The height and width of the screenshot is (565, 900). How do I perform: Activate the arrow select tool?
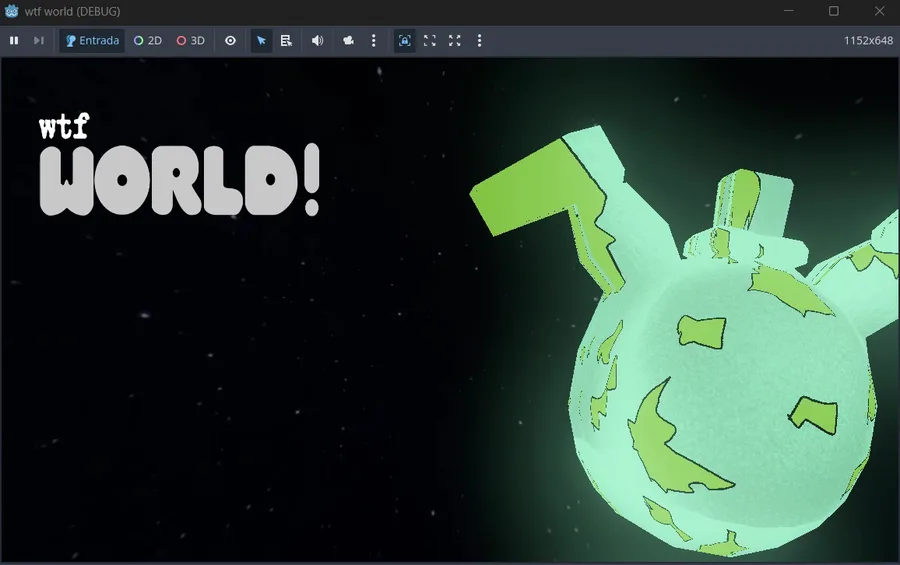pyautogui.click(x=261, y=41)
